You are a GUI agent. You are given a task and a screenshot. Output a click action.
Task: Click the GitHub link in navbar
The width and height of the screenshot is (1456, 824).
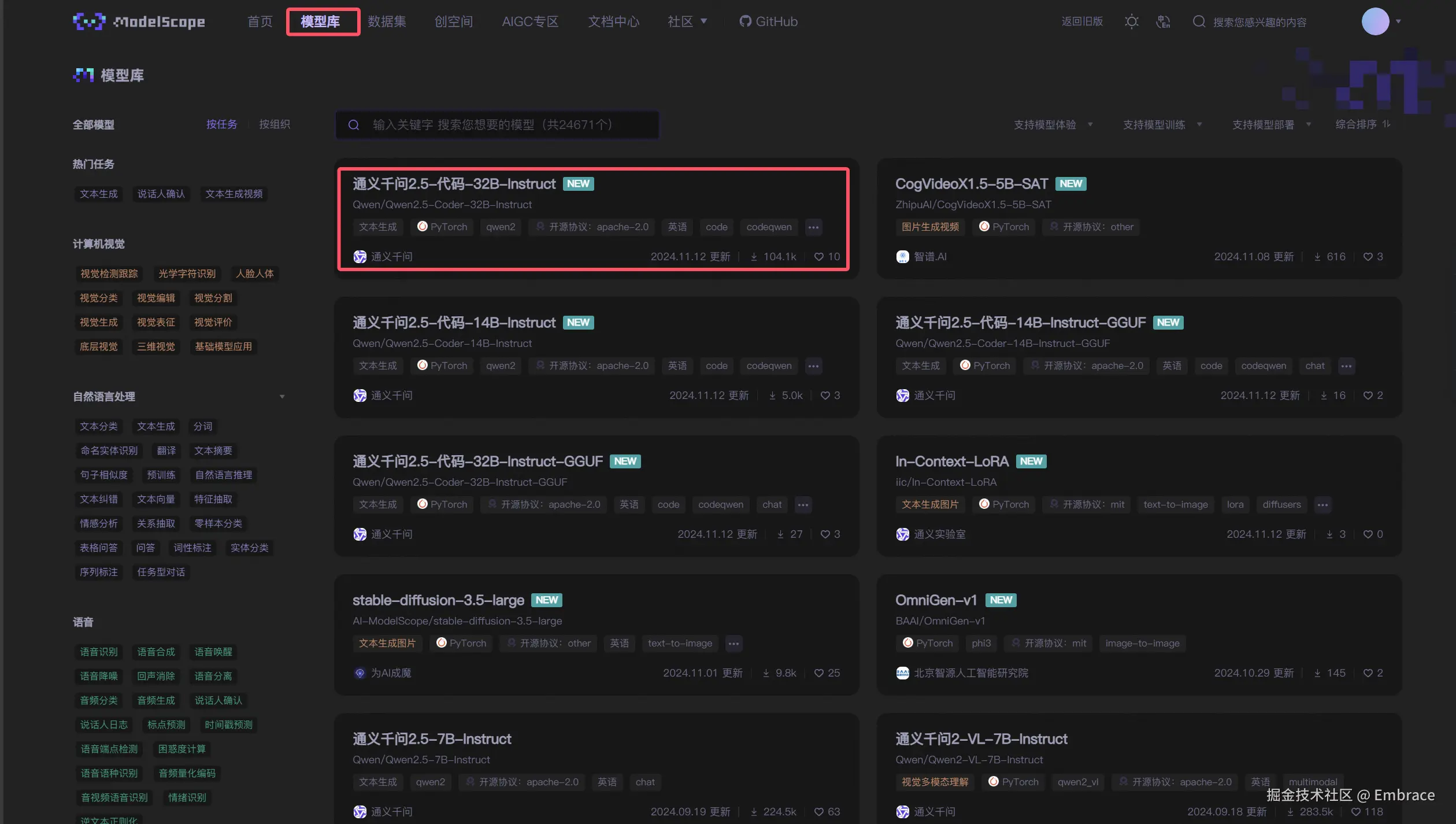pos(768,21)
